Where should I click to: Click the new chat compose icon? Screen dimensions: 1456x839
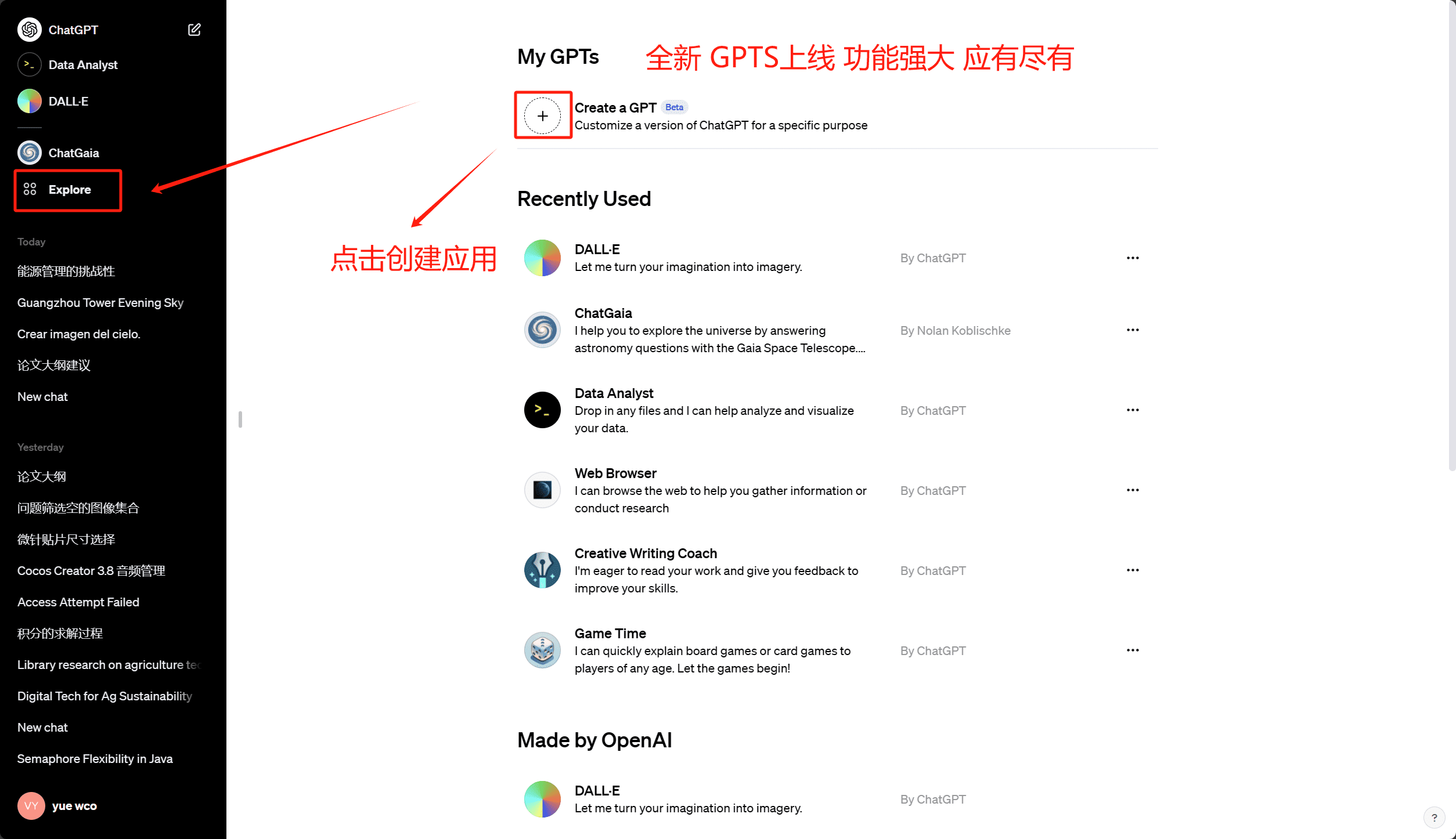click(195, 29)
